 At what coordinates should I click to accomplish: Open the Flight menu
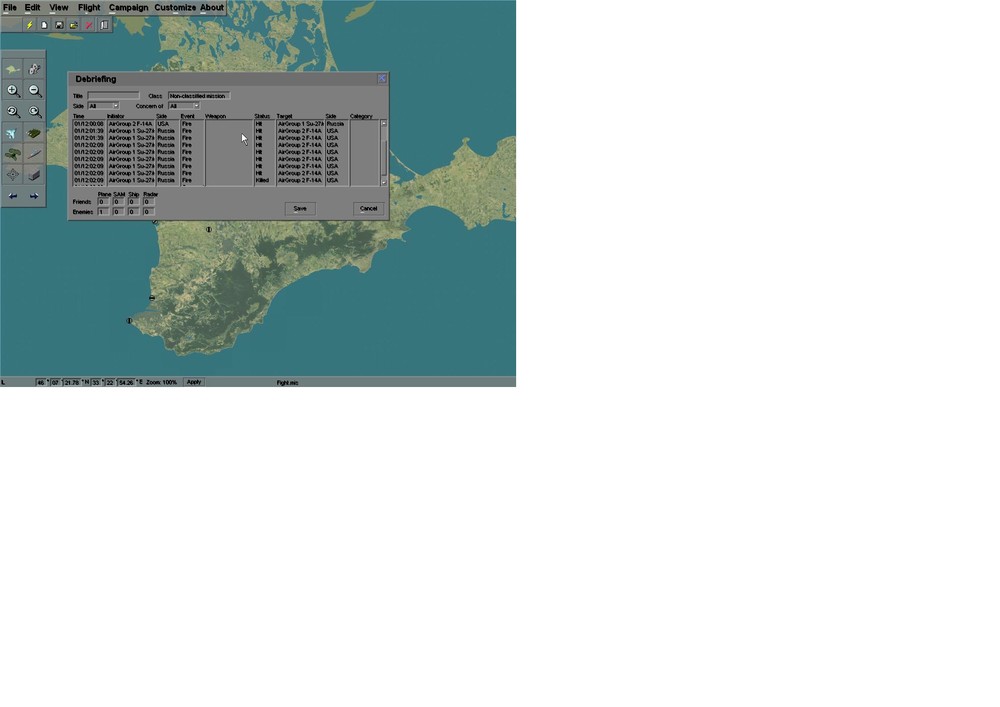click(x=89, y=8)
